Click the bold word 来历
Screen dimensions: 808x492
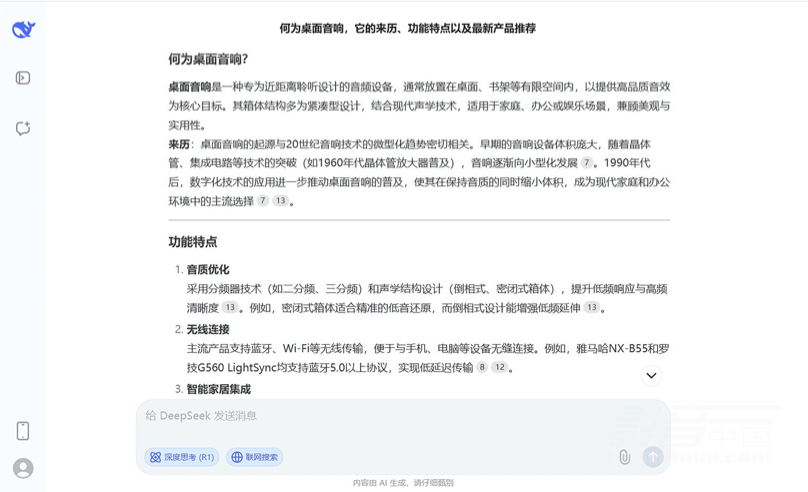click(179, 144)
